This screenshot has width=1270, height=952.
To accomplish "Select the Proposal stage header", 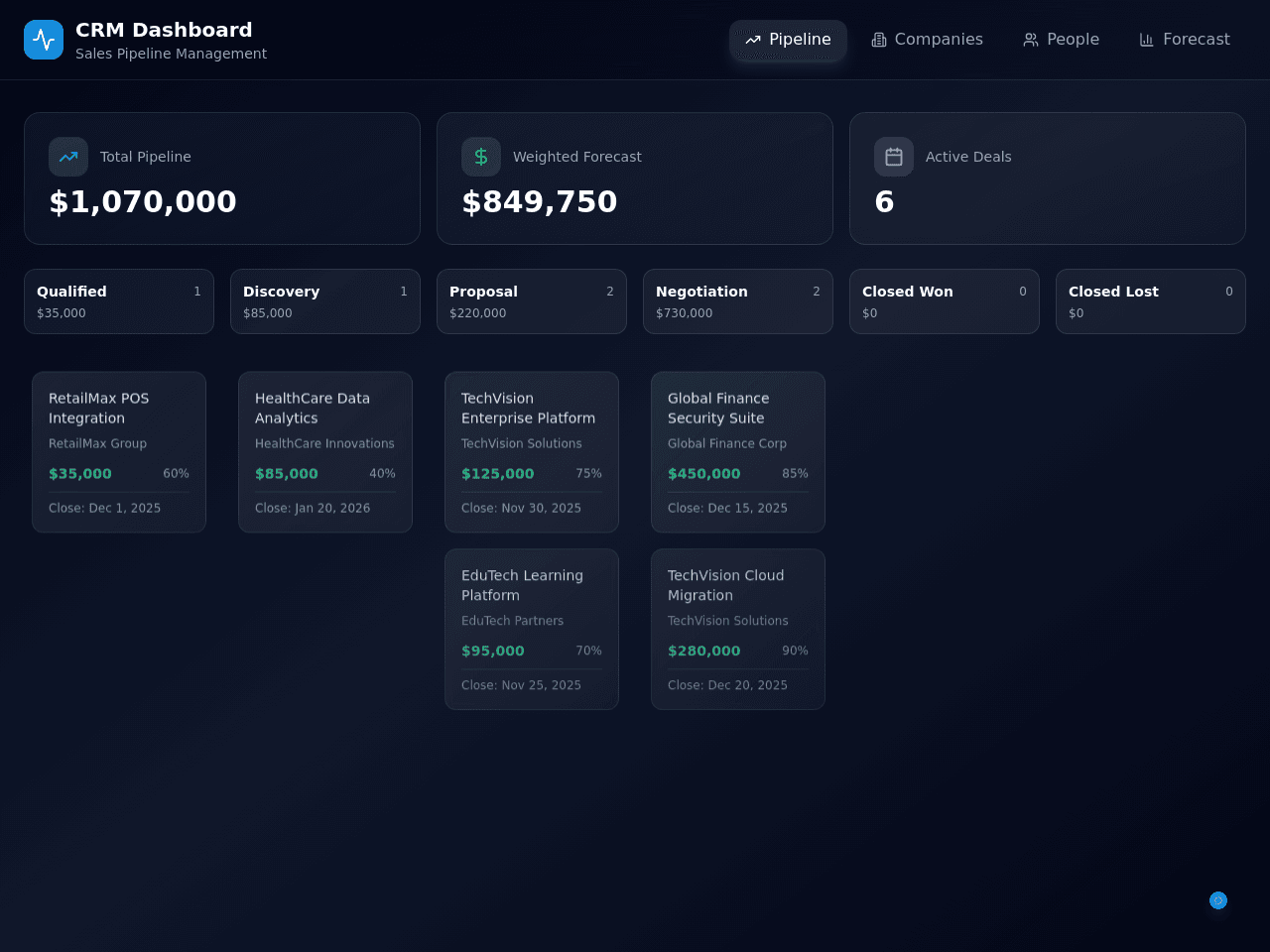I will pos(532,301).
